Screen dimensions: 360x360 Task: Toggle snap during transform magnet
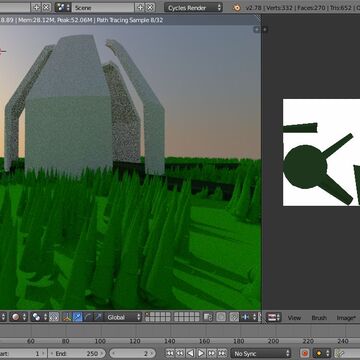point(234,317)
